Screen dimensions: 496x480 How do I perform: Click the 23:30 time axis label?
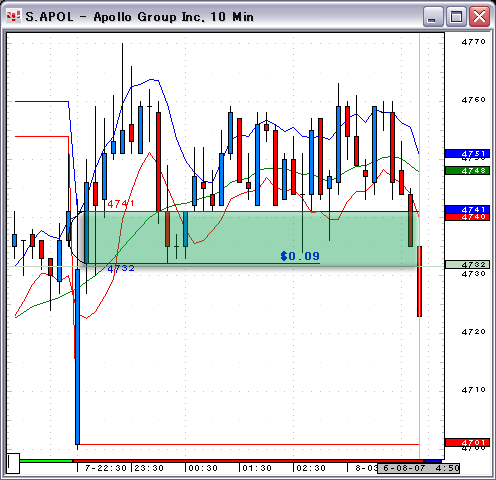149,468
